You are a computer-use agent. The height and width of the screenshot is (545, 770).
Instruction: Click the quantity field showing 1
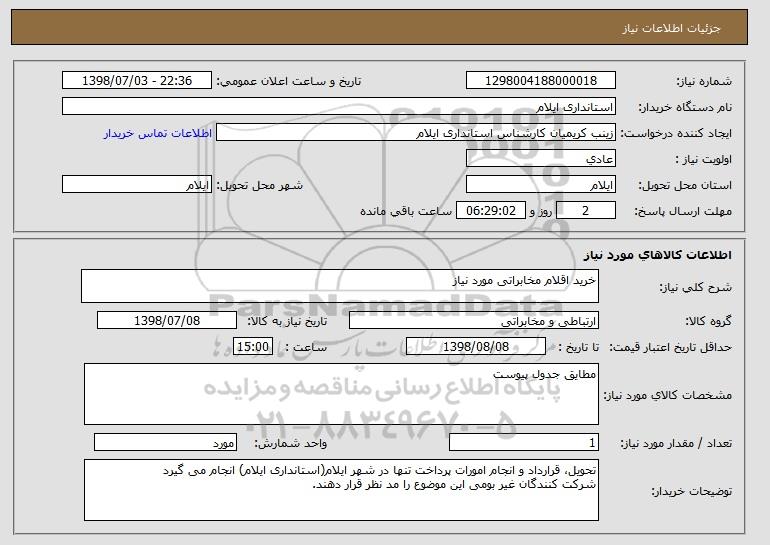tap(524, 442)
